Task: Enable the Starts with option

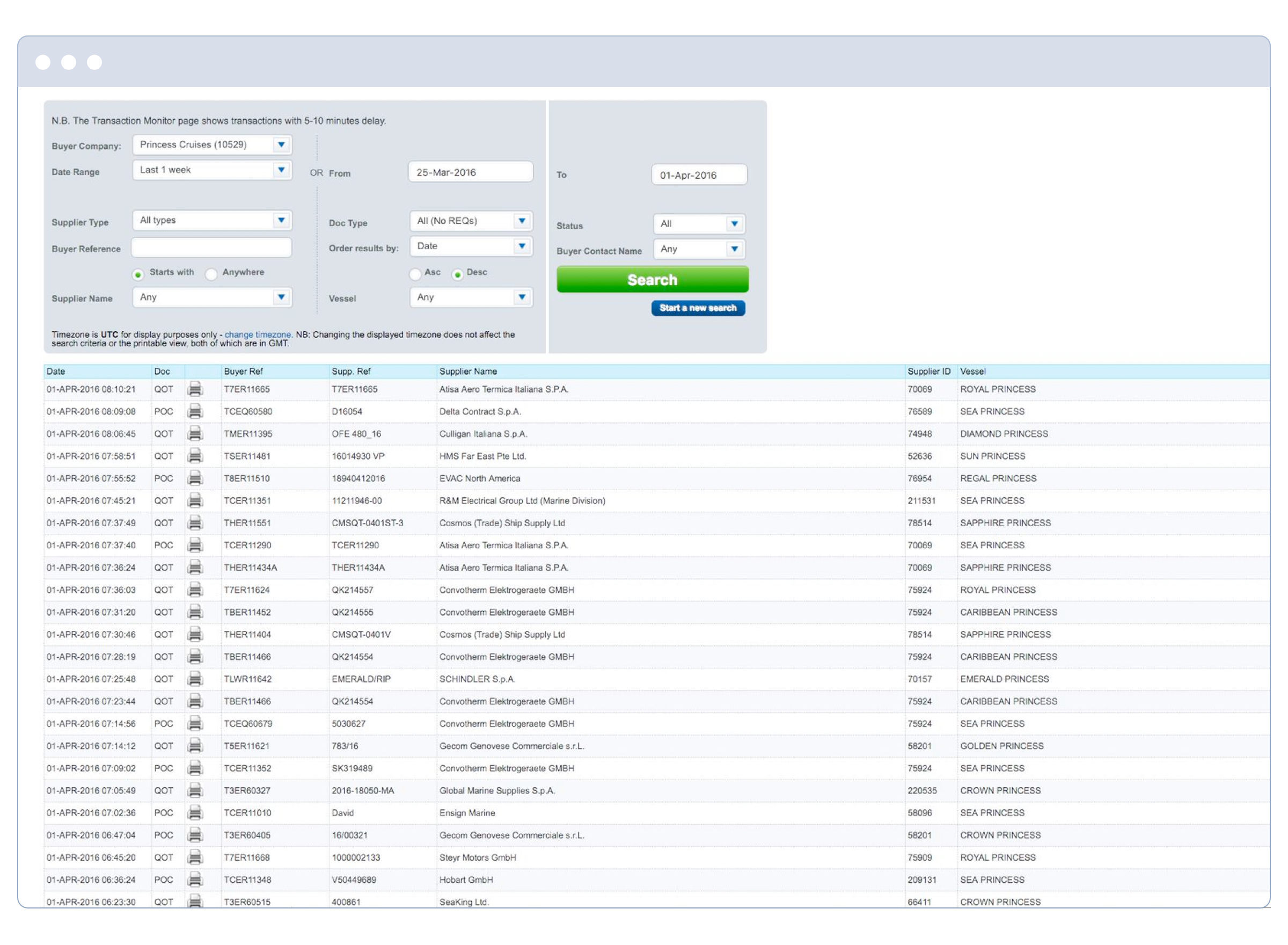Action: 138,274
